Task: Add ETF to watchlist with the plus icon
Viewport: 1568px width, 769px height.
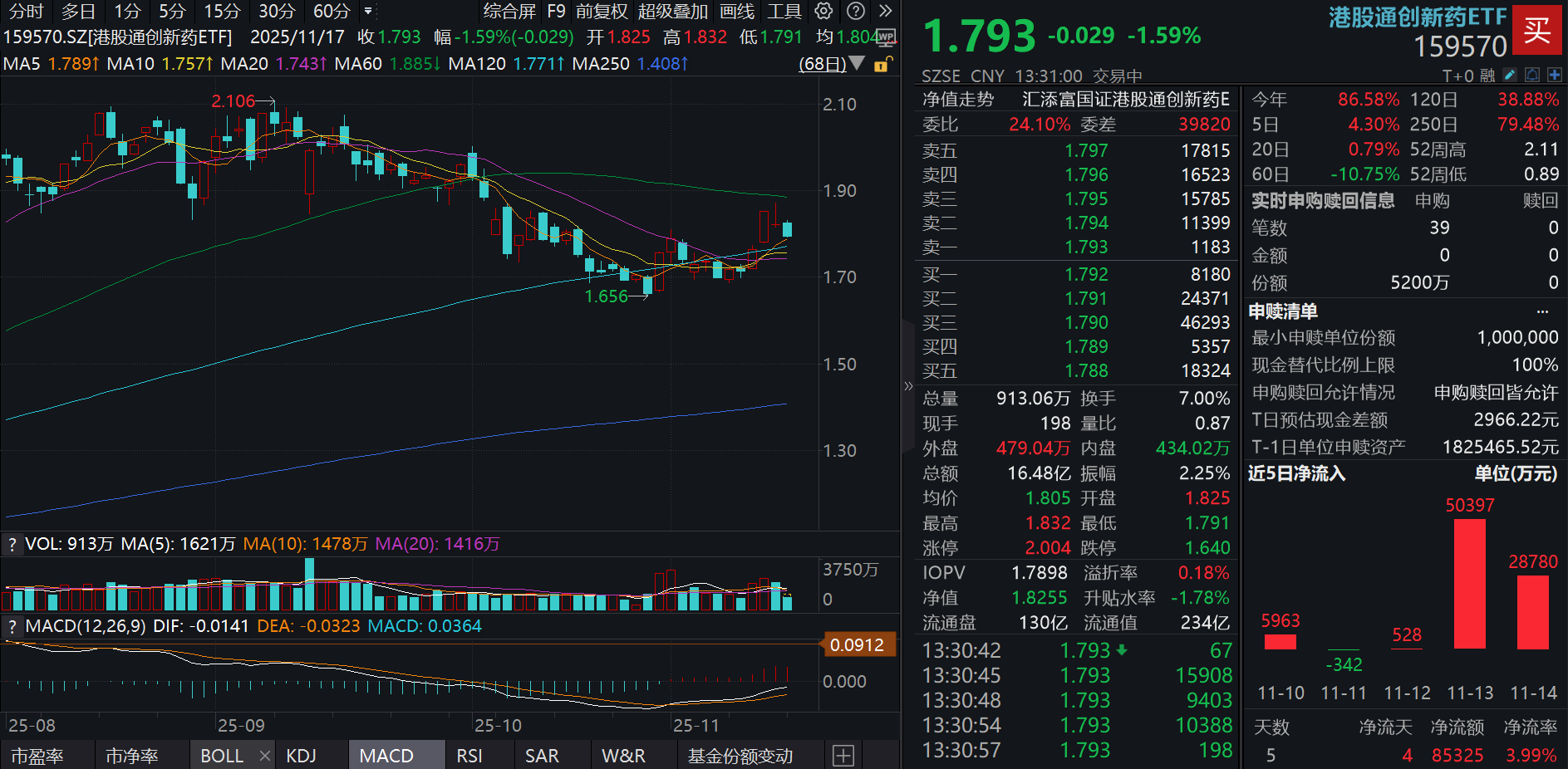Action: (x=1555, y=75)
